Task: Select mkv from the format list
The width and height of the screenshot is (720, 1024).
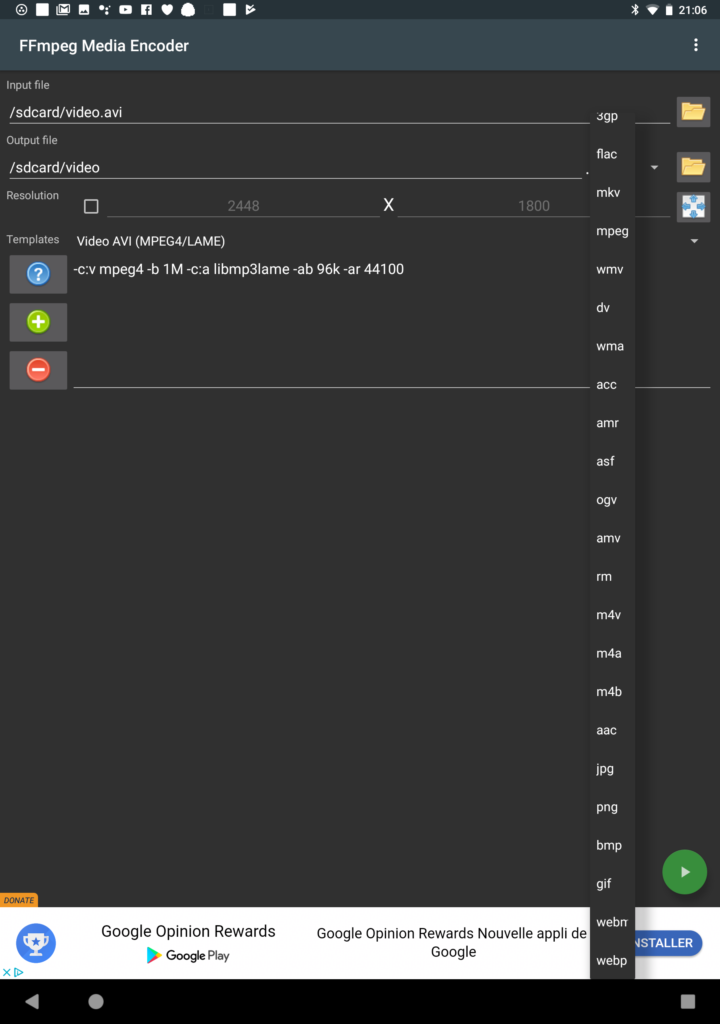Action: tap(608, 192)
